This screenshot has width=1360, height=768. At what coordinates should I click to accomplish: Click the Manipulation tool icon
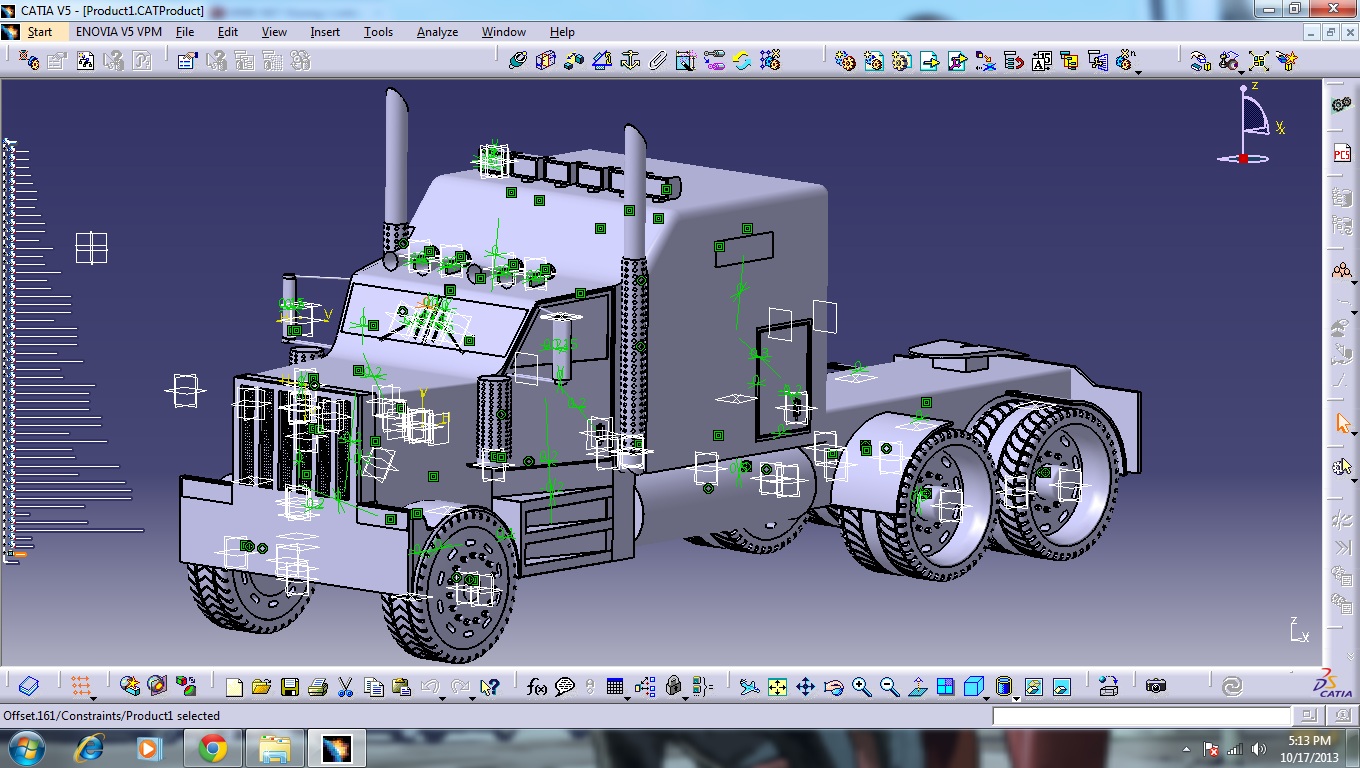point(1201,61)
